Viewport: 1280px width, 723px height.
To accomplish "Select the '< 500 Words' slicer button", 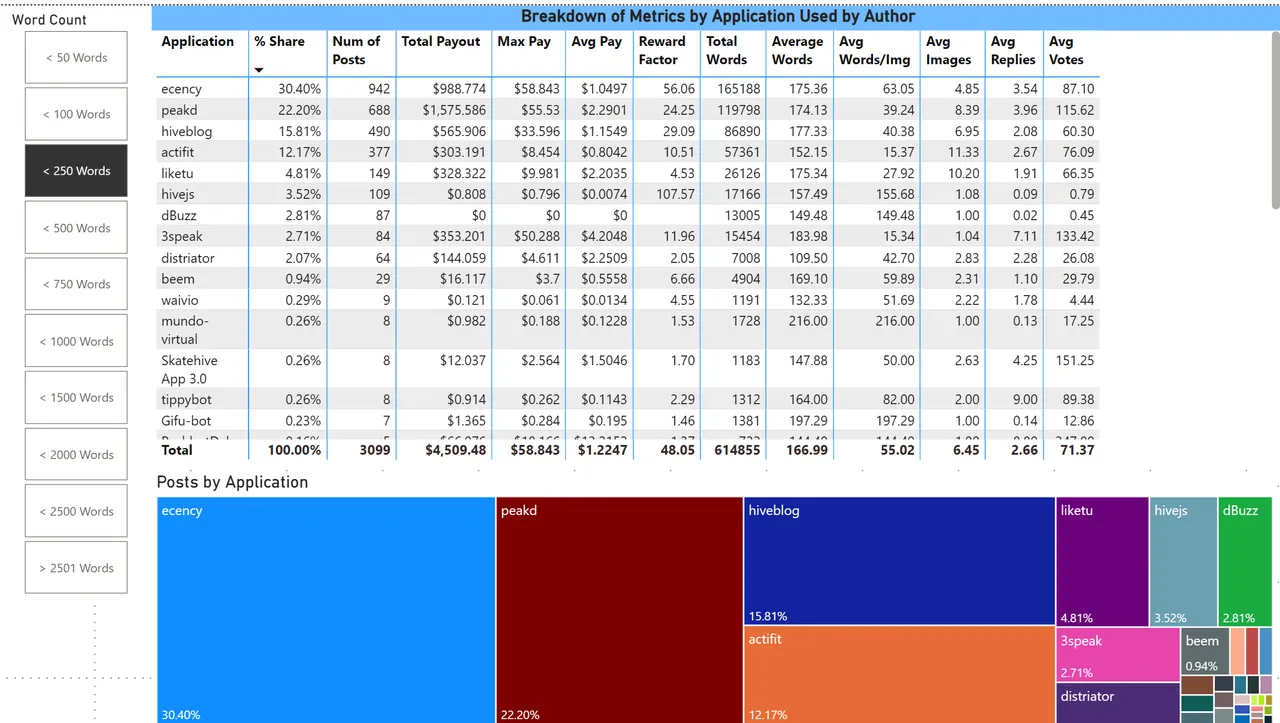I will coord(76,228).
